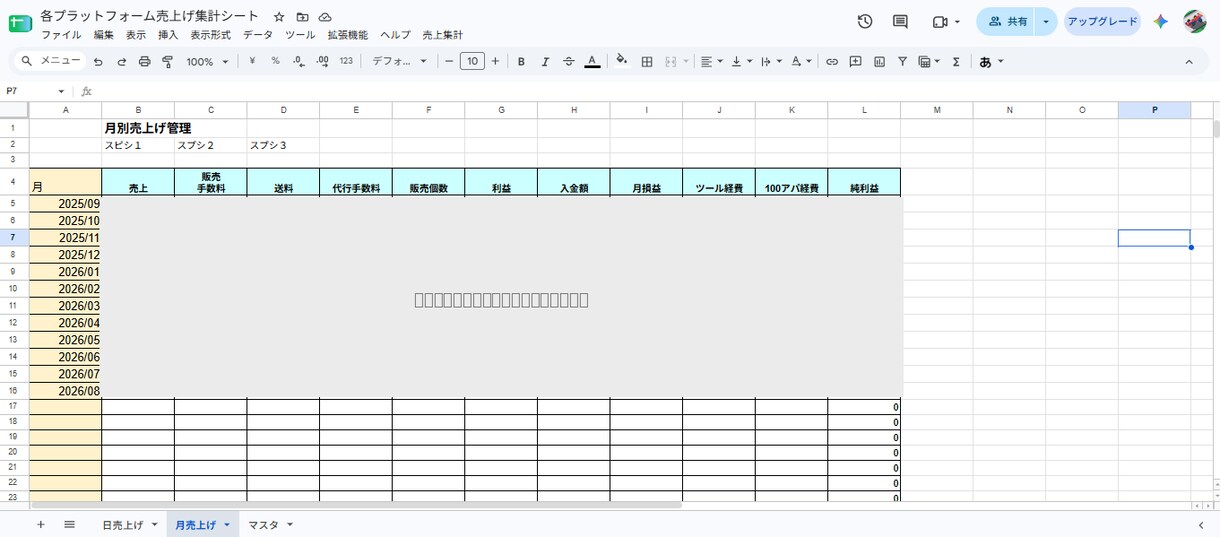Move document using folder icon
This screenshot has height=537, width=1220.
click(302, 17)
